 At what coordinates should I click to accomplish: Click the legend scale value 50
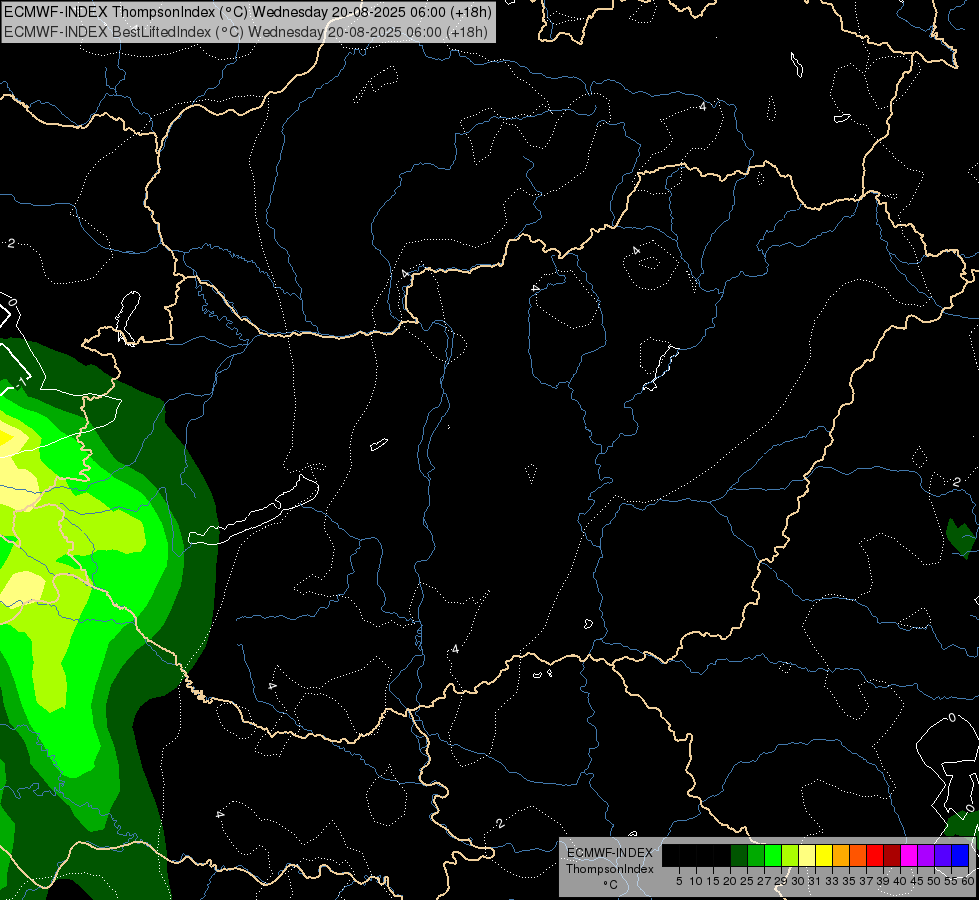(x=933, y=881)
